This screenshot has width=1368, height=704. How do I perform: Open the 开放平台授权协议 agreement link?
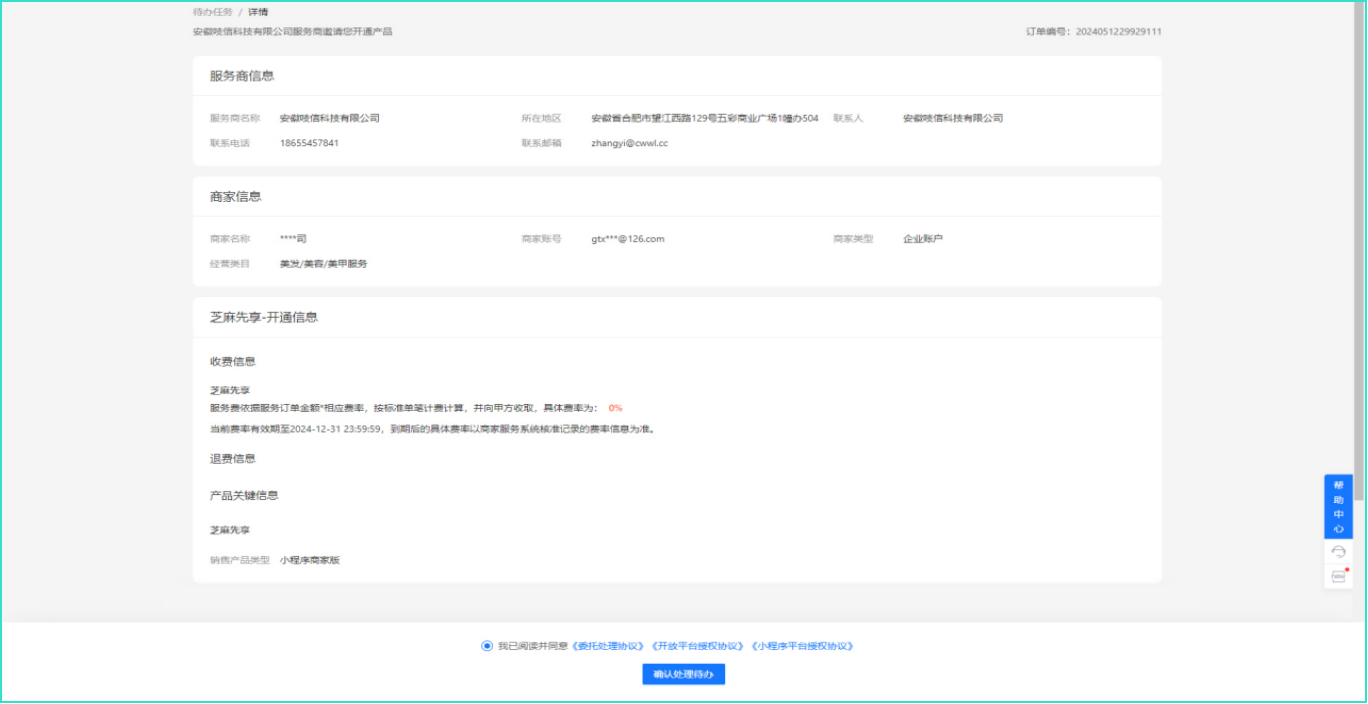click(x=697, y=646)
